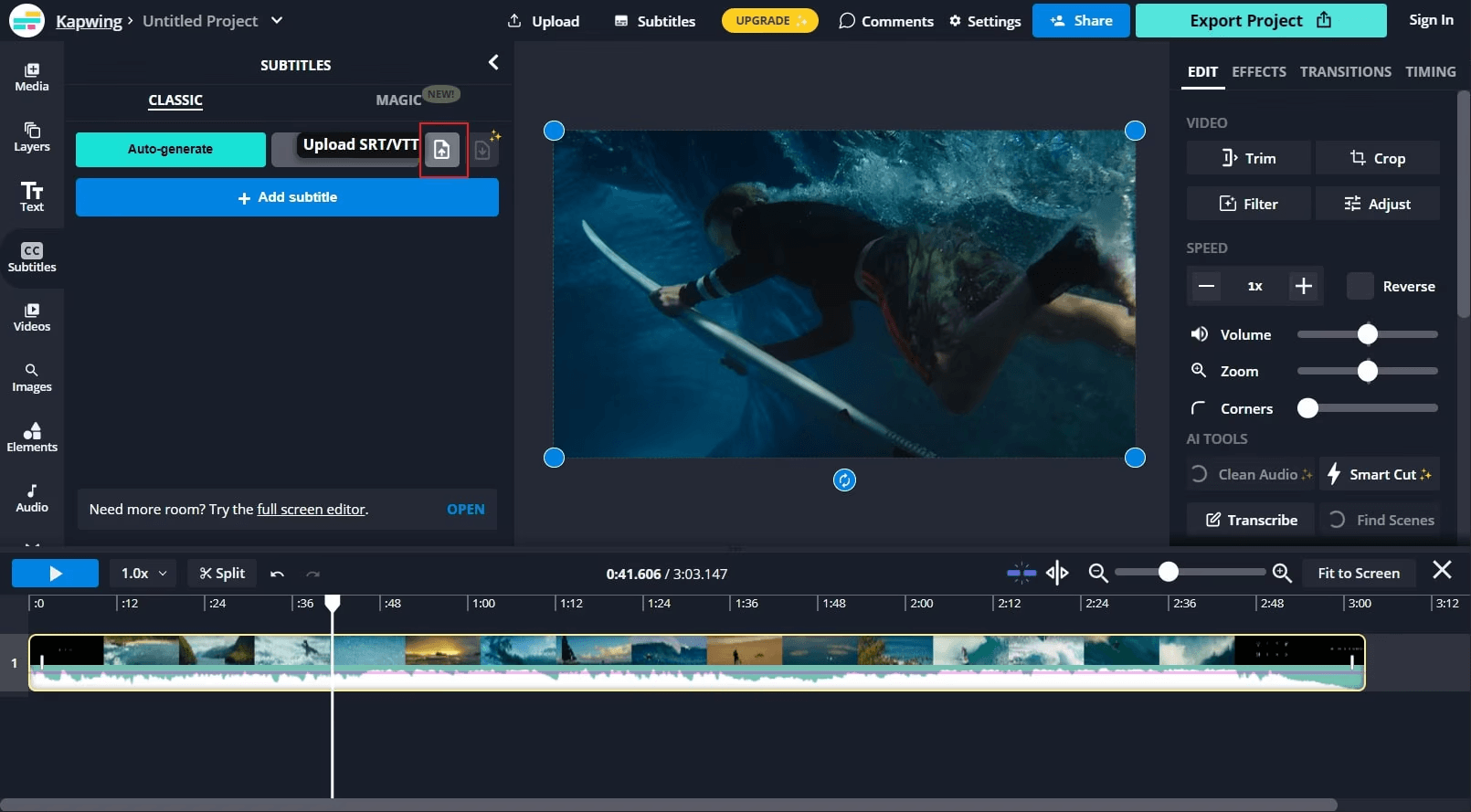Toggle the timeline snapping icon

(1021, 573)
